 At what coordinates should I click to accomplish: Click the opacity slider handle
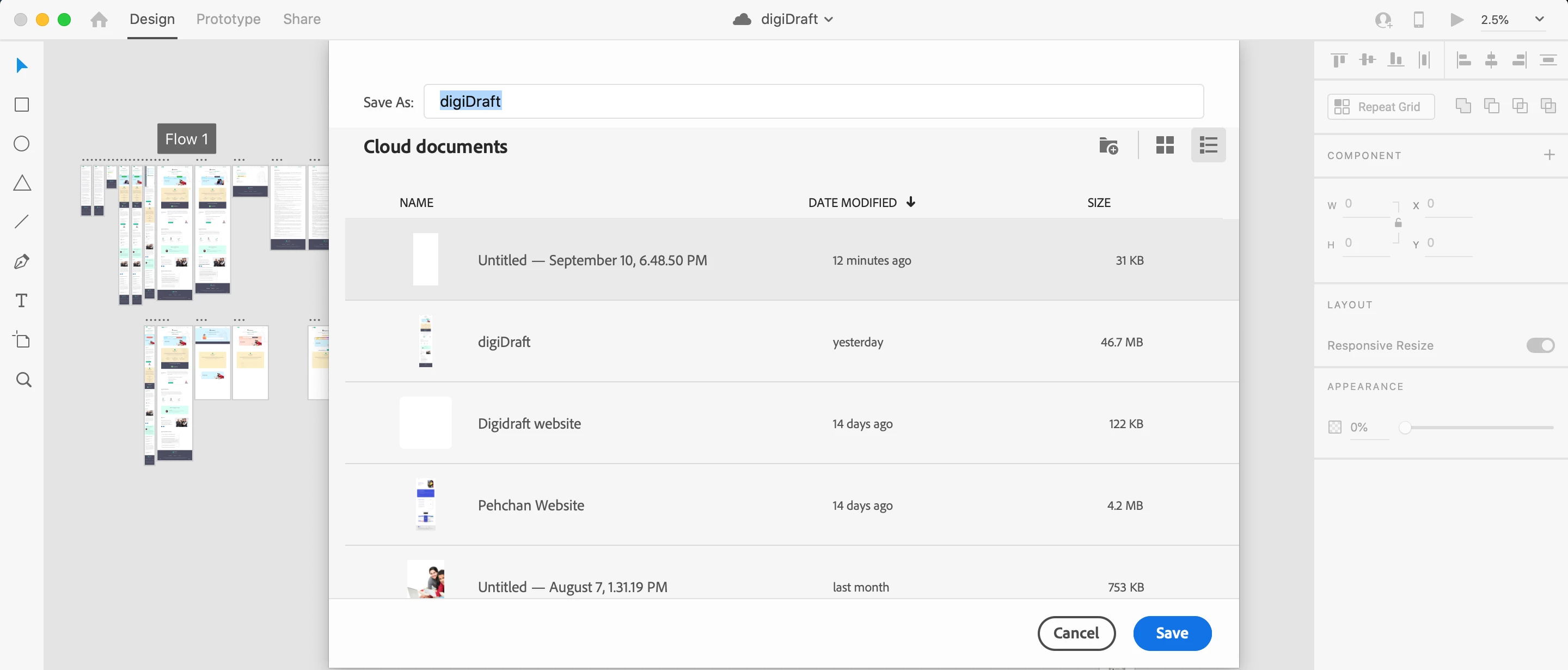1404,428
